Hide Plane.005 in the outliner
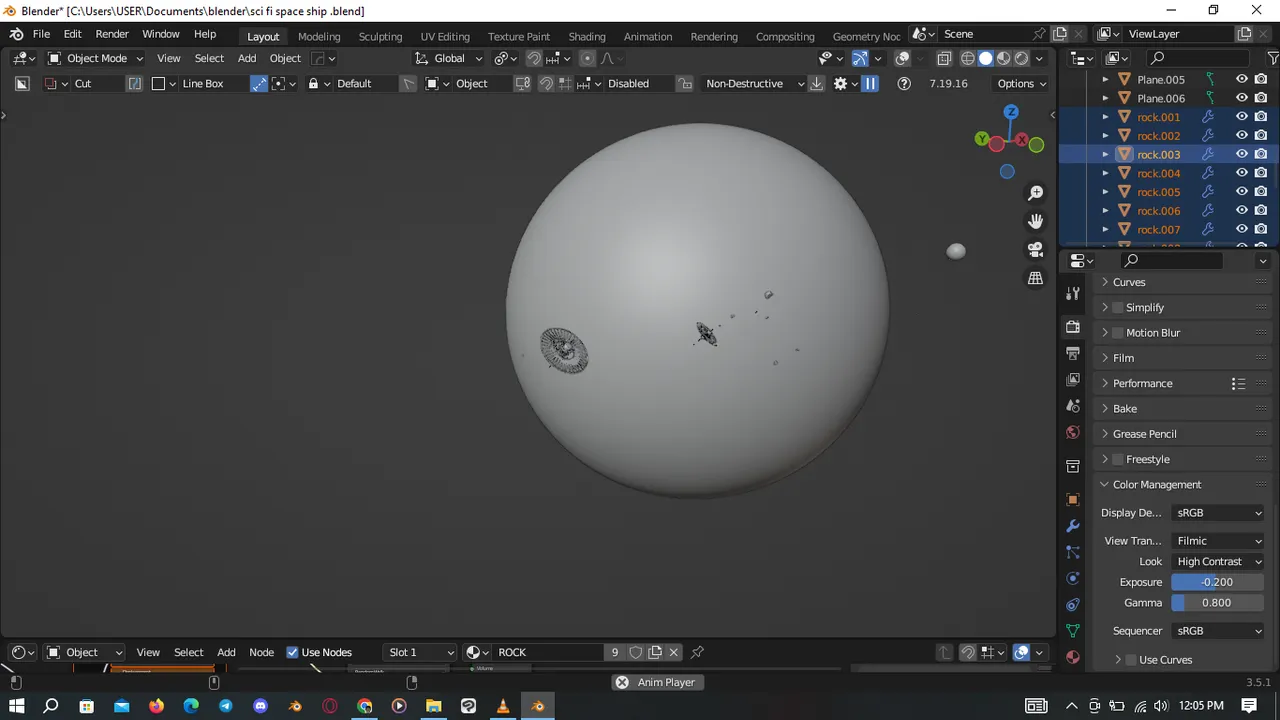 1241,79
